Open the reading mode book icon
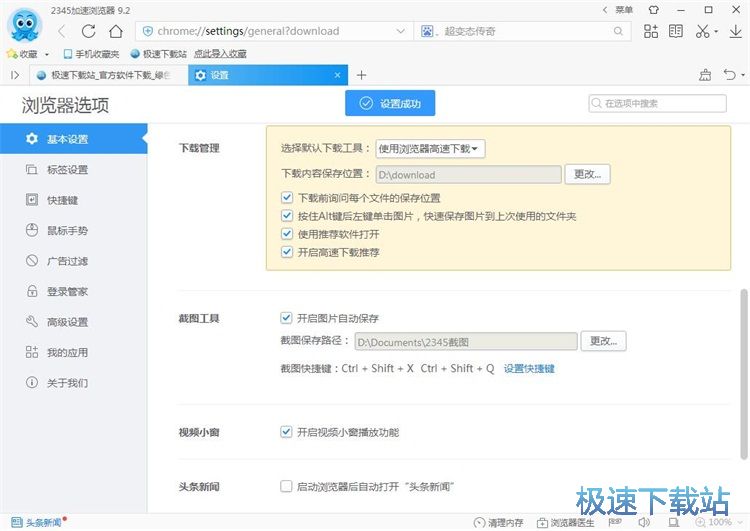The width and height of the screenshot is (750, 531). coord(676,31)
